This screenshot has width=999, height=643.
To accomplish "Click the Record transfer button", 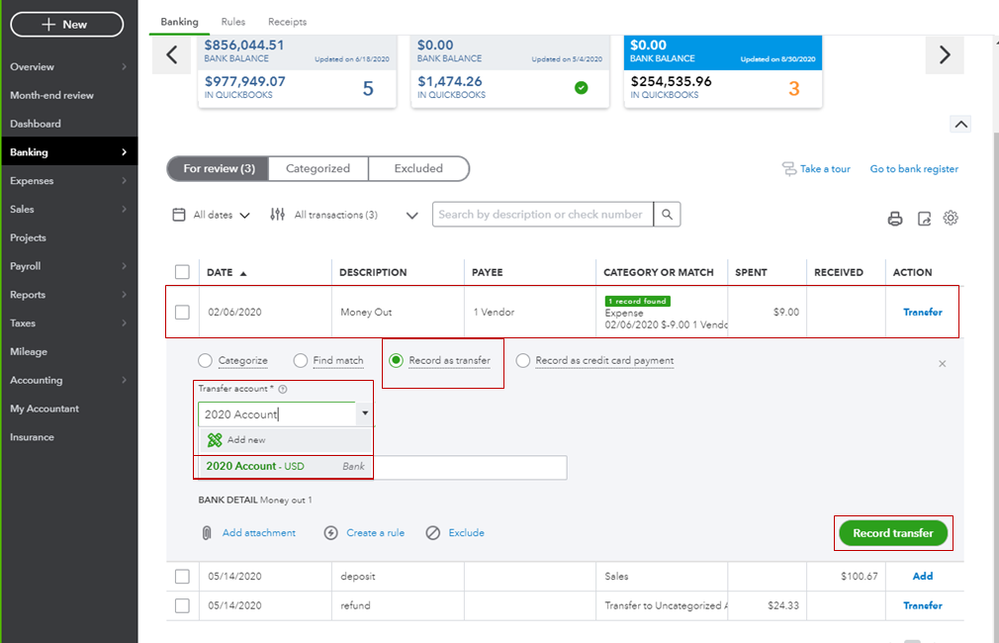I will pos(893,533).
